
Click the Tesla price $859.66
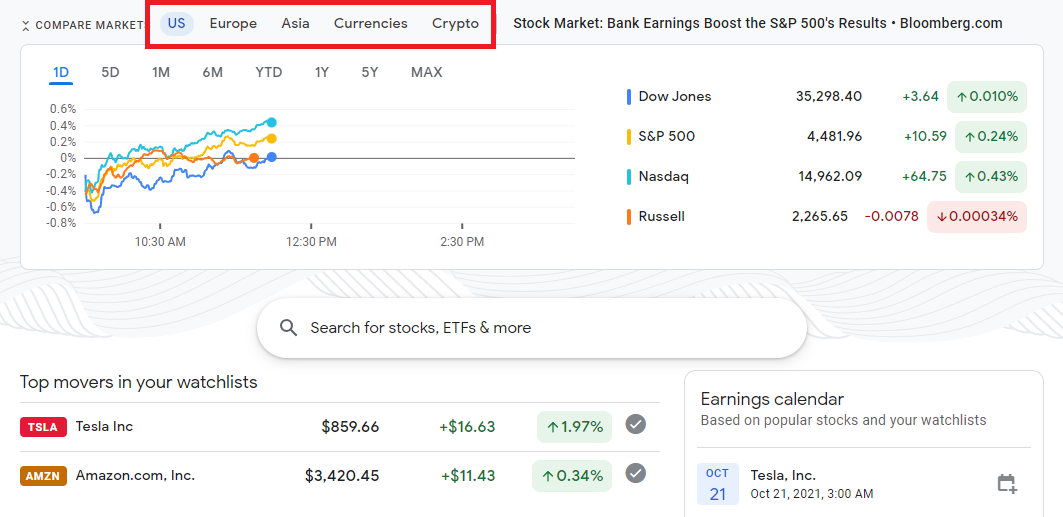350,427
